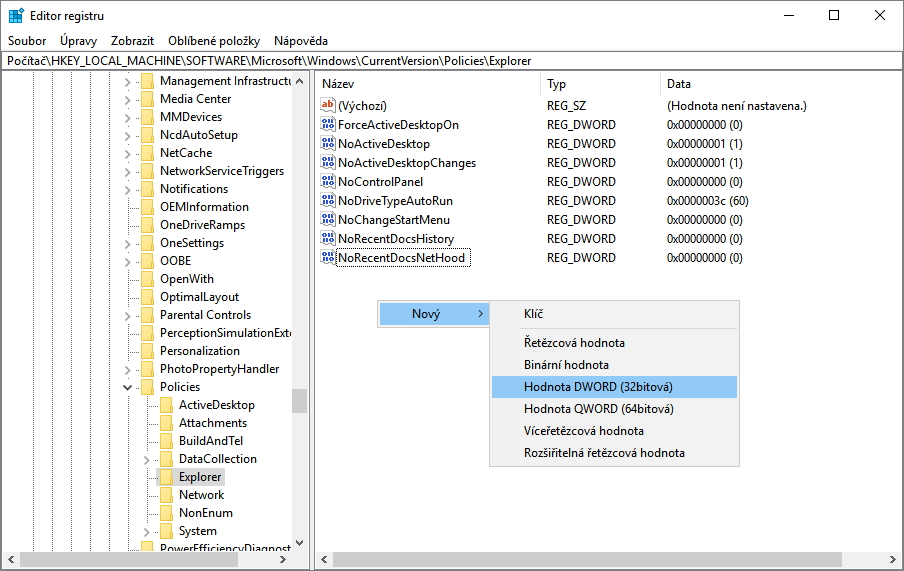
Task: Click the Nový context menu item
Action: pyautogui.click(x=434, y=314)
